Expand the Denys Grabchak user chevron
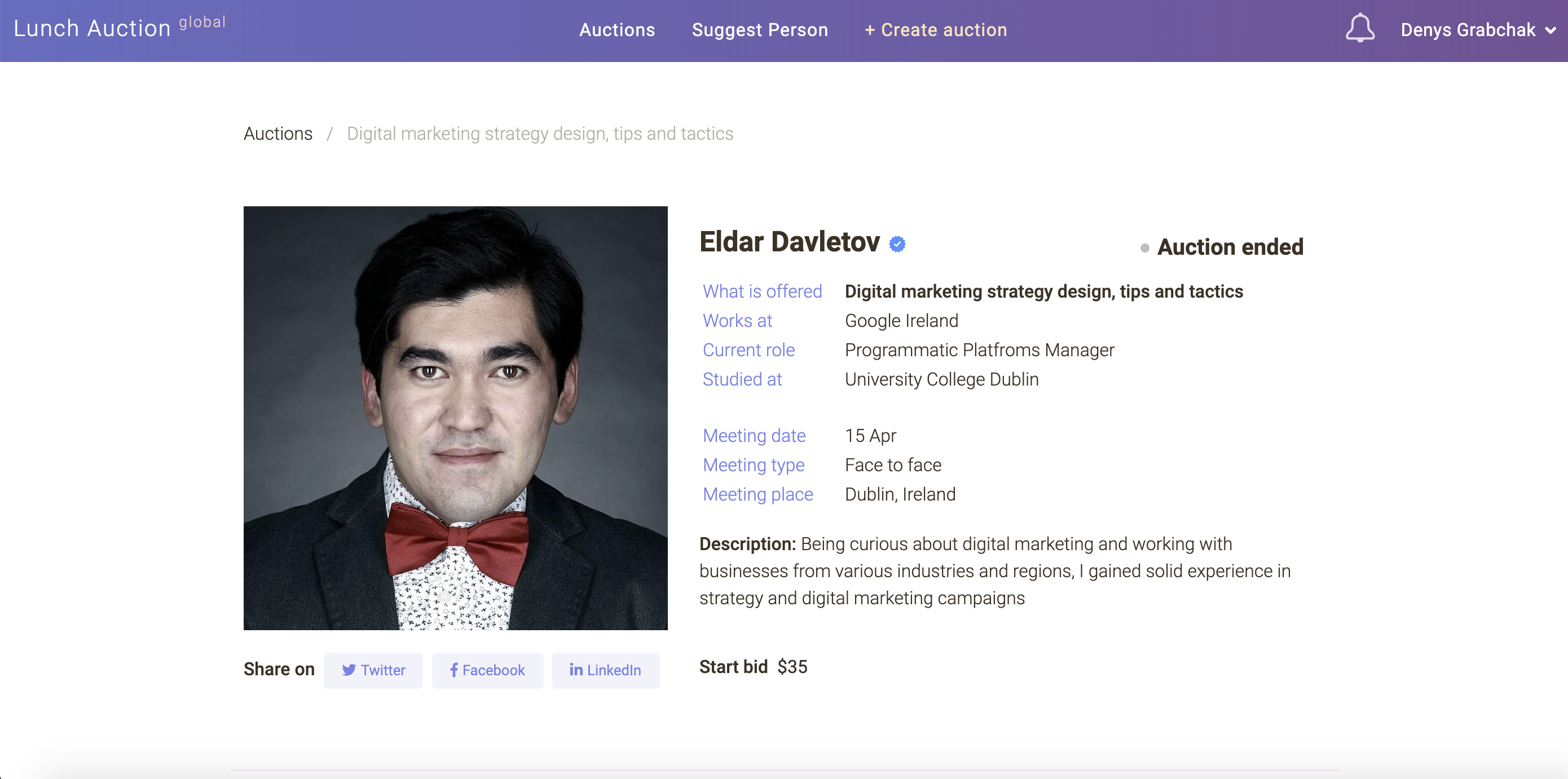 1551,30
